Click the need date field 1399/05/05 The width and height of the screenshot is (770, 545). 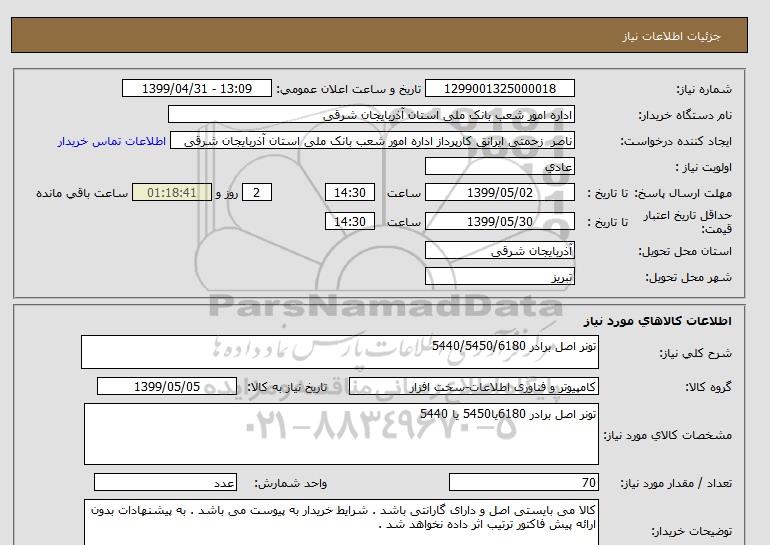167,386
